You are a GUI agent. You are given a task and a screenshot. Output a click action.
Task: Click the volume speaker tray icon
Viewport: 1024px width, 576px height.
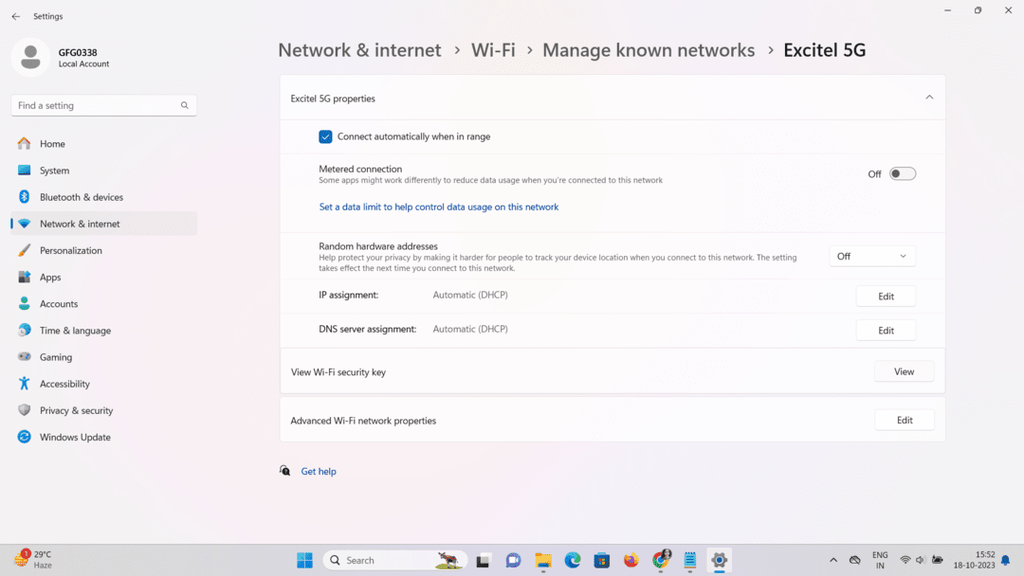tap(920, 560)
